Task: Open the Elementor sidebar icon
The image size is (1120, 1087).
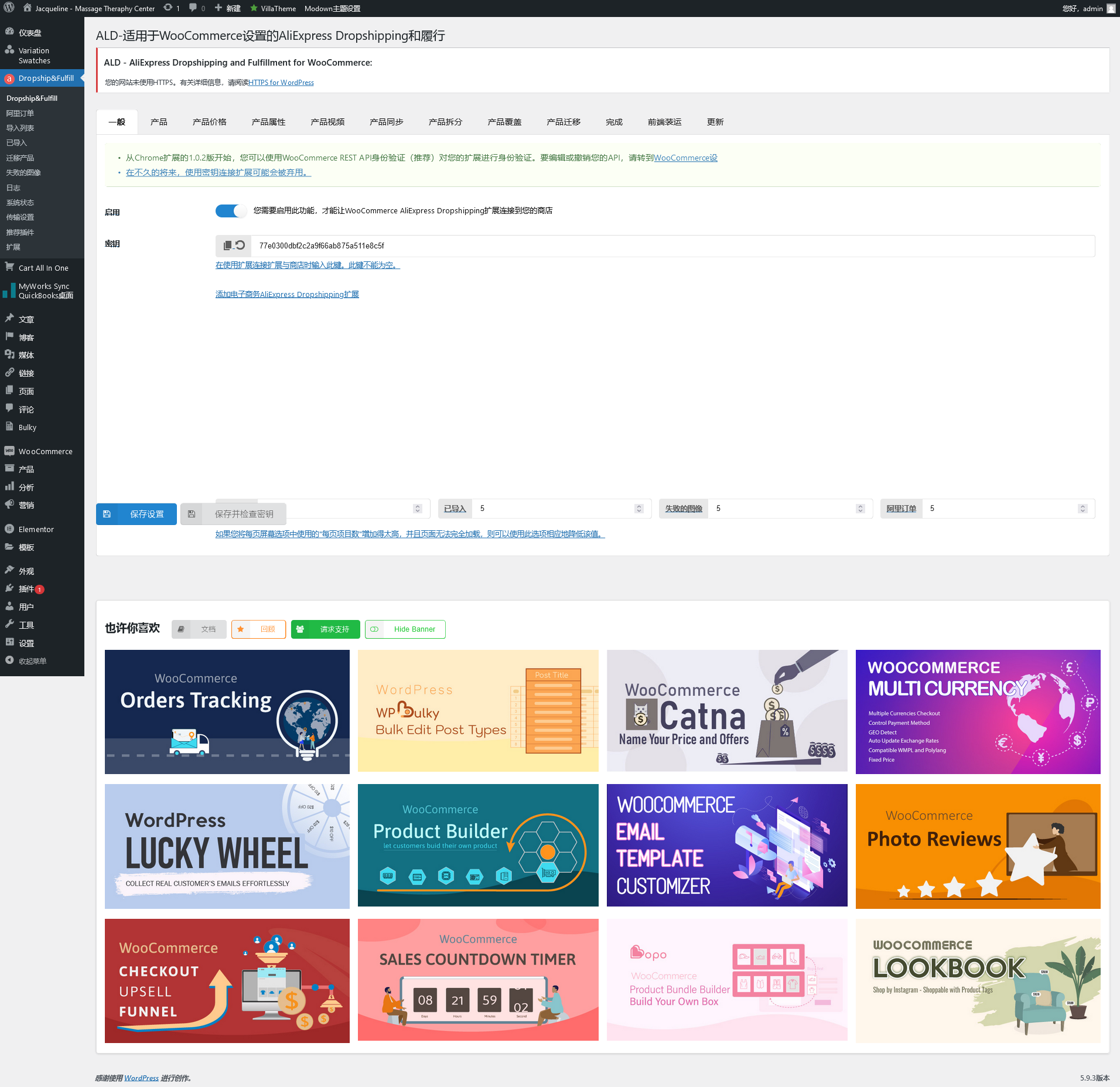Action: pos(9,529)
